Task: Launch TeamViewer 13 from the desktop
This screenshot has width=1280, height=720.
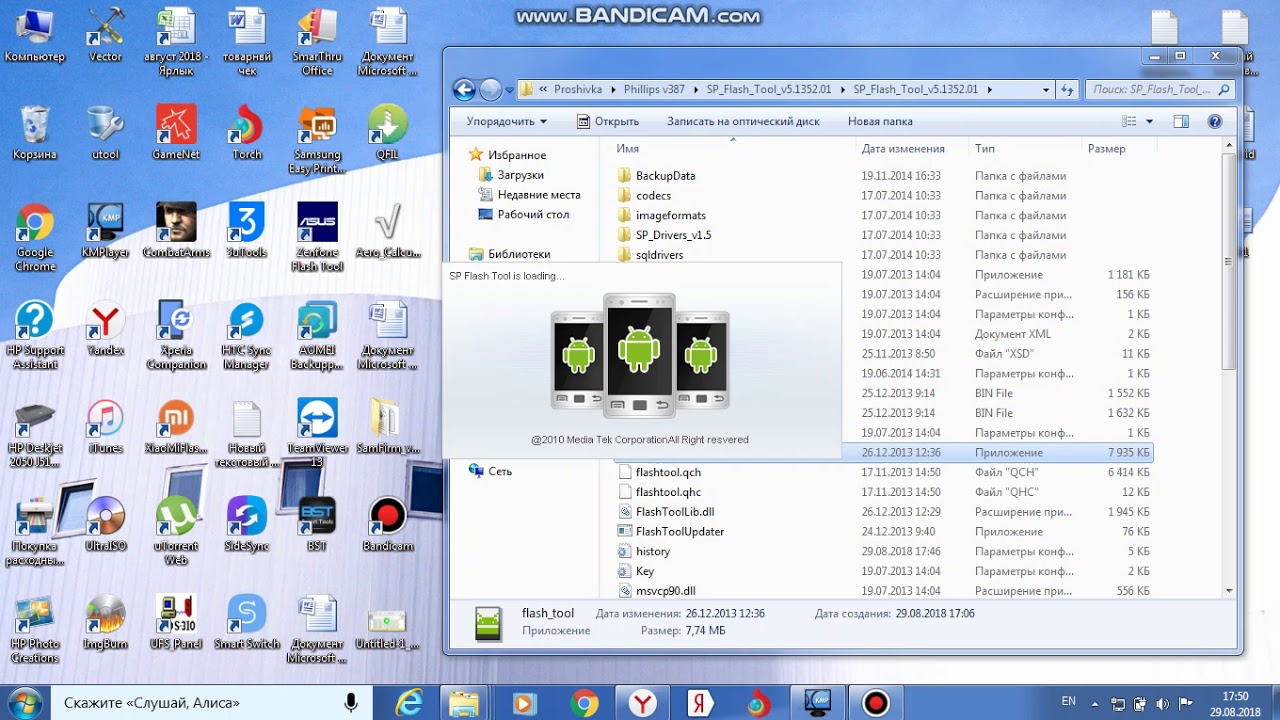Action: tap(318, 434)
